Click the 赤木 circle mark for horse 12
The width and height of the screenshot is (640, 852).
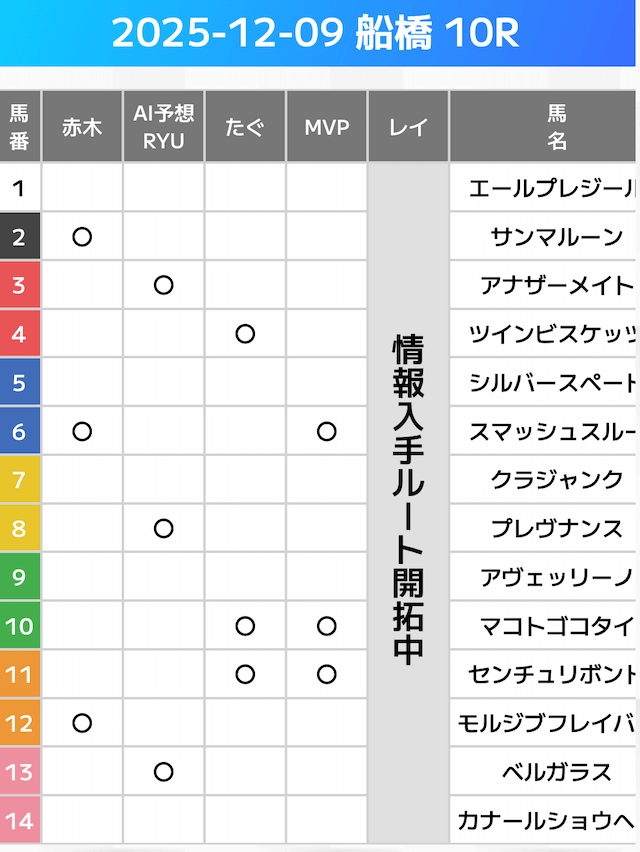click(x=83, y=723)
